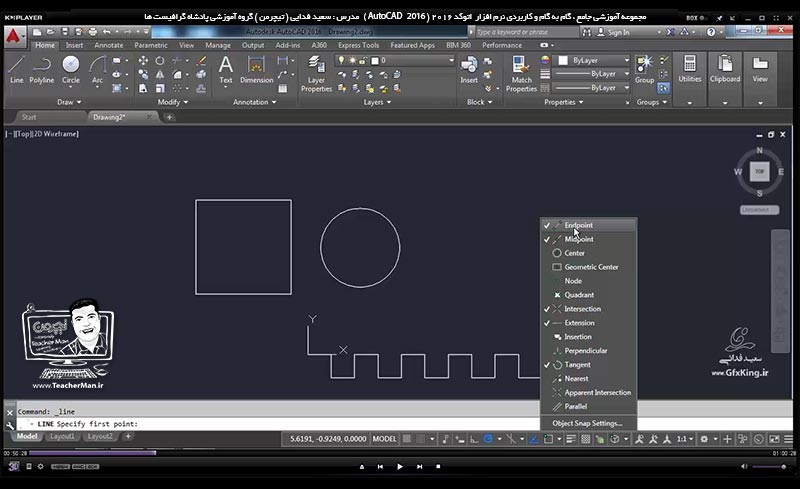800x489 pixels.
Task: Click the keyword search field
Action: (527, 32)
